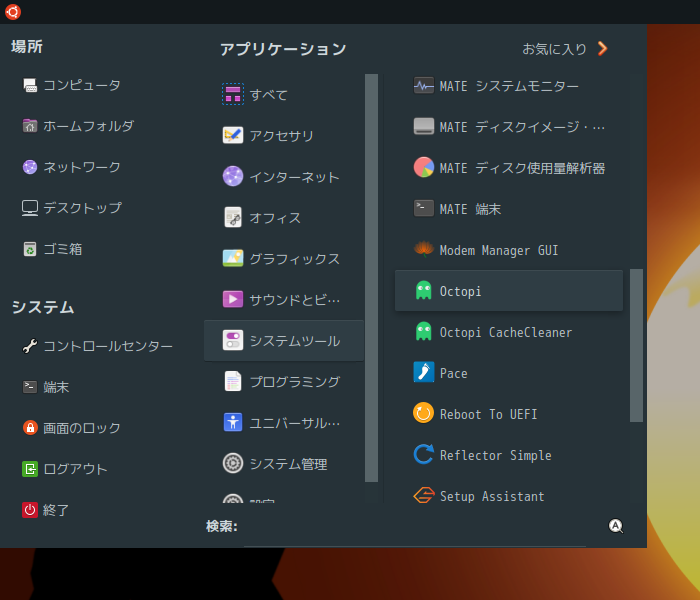Image resolution: width=700 pixels, height=600 pixels.
Task: Launch Reboot To UEFI icon
Action: coord(424,413)
